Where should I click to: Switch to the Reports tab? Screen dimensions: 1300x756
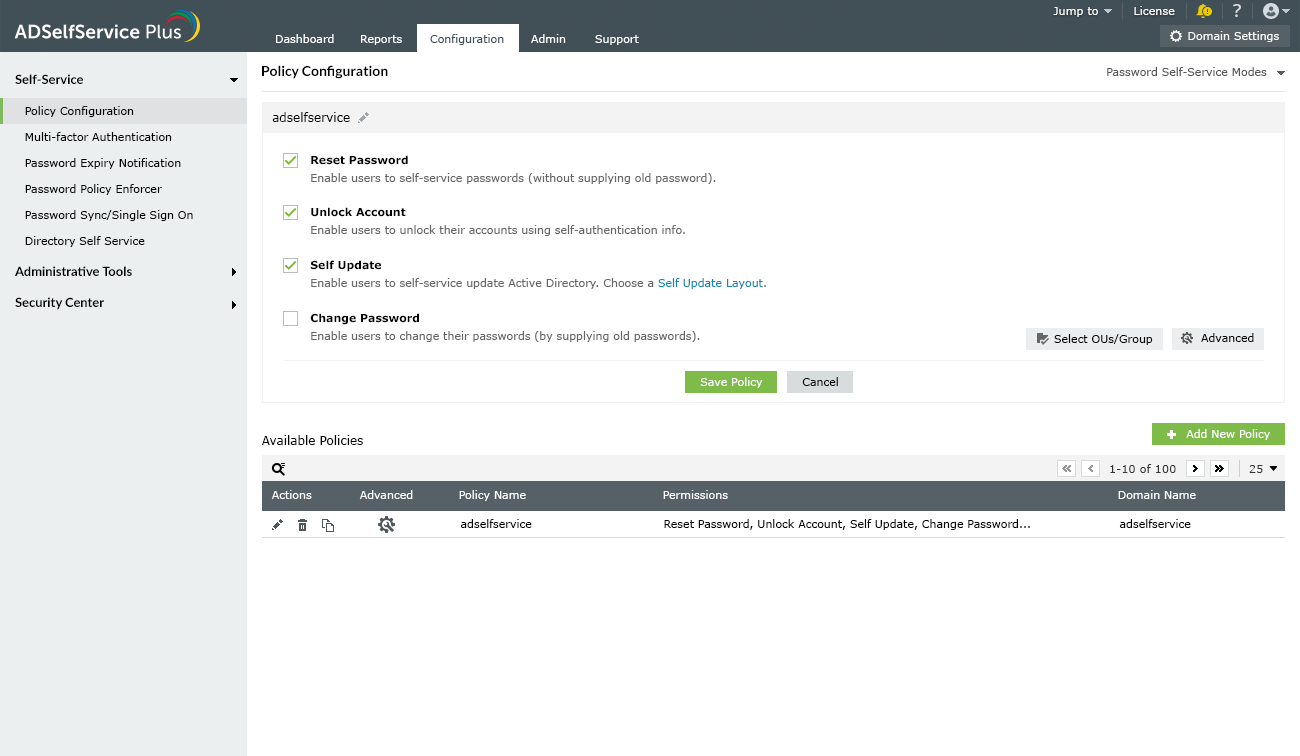pyautogui.click(x=381, y=39)
